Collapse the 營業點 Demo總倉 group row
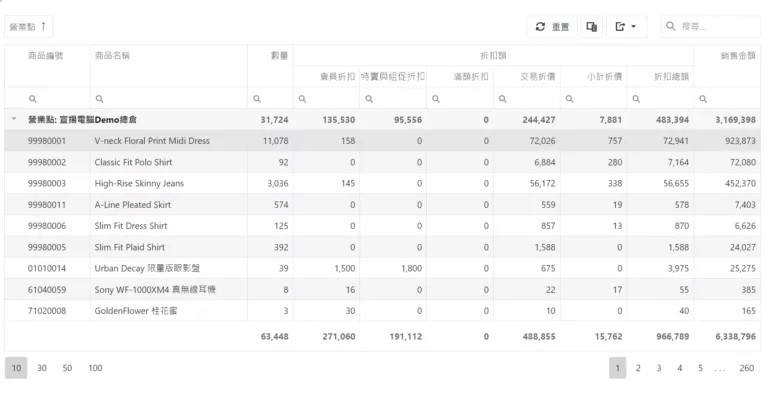 point(14,119)
